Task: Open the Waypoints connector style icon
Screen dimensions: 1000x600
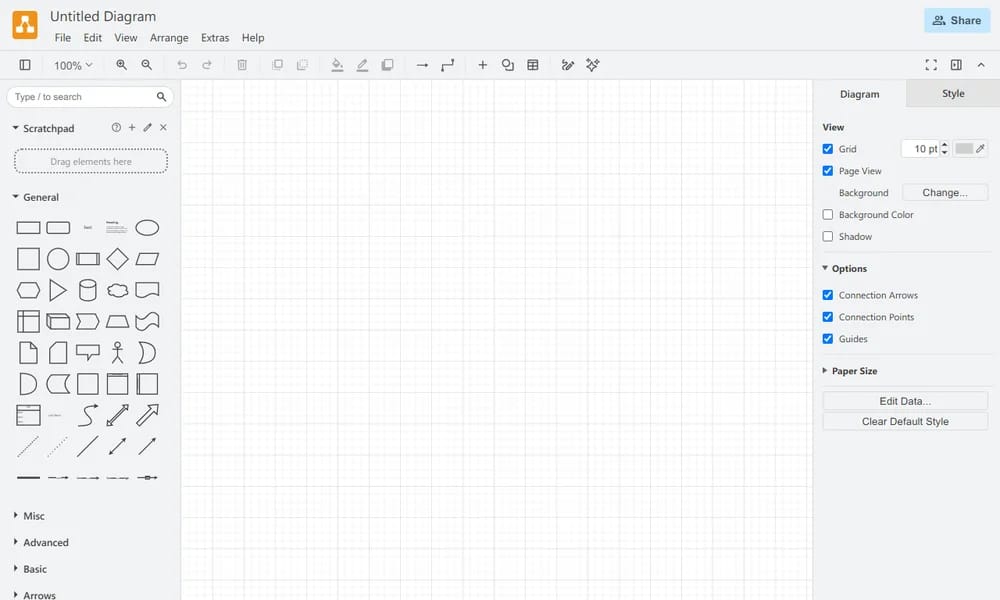Action: pos(448,65)
